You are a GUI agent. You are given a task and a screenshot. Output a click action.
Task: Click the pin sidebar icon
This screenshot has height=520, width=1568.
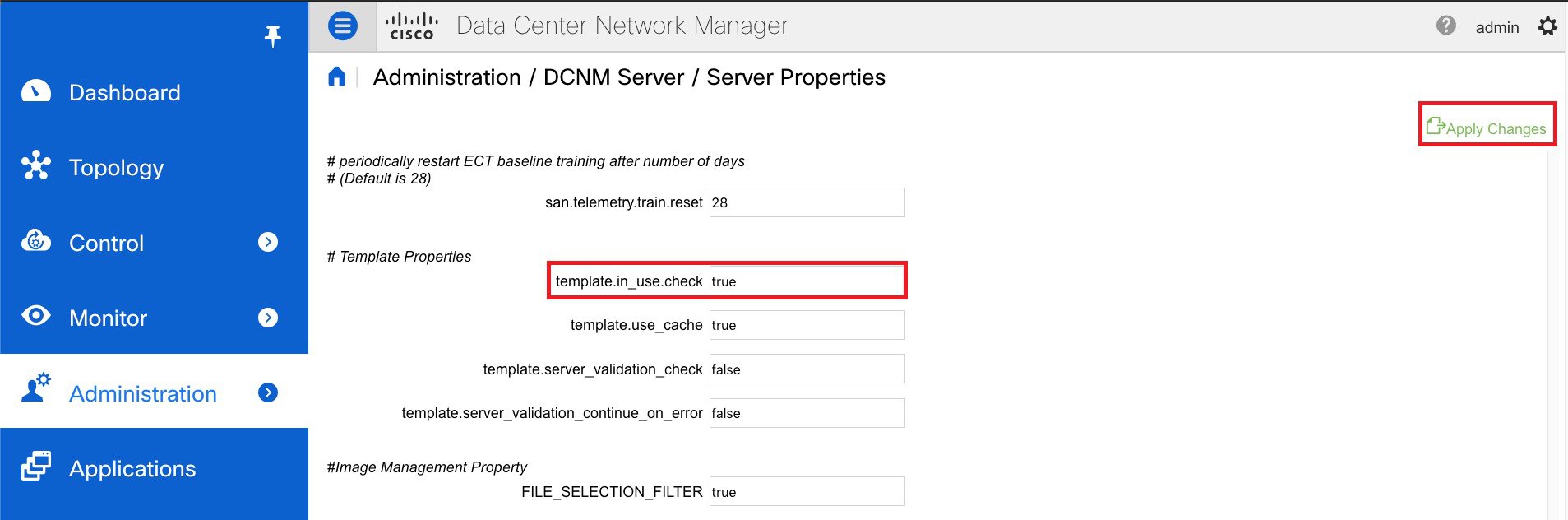click(273, 36)
